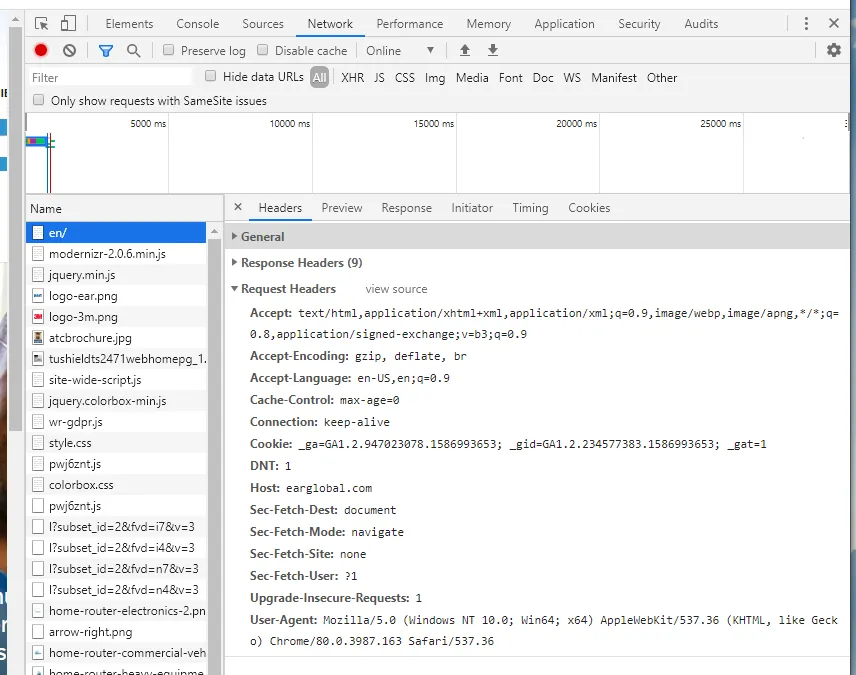
Task: Export HAR file download arrow icon
Action: [x=492, y=50]
